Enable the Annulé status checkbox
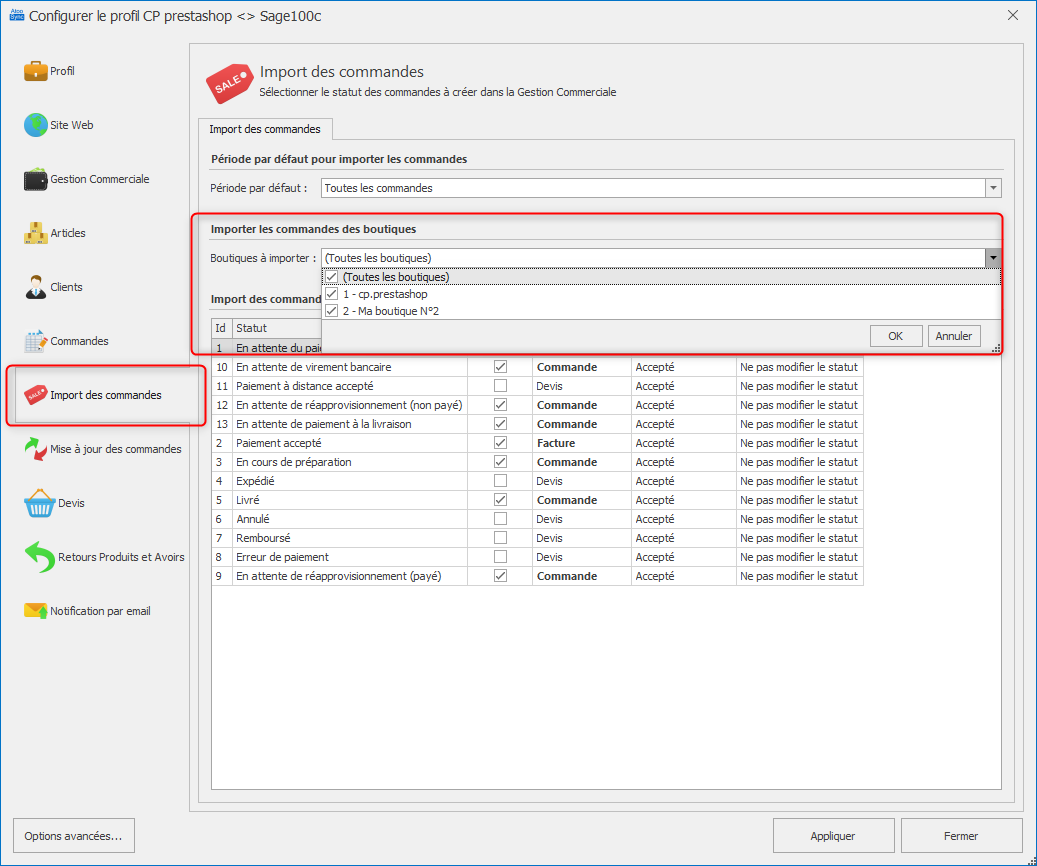Image resolution: width=1037 pixels, height=866 pixels. [x=501, y=519]
